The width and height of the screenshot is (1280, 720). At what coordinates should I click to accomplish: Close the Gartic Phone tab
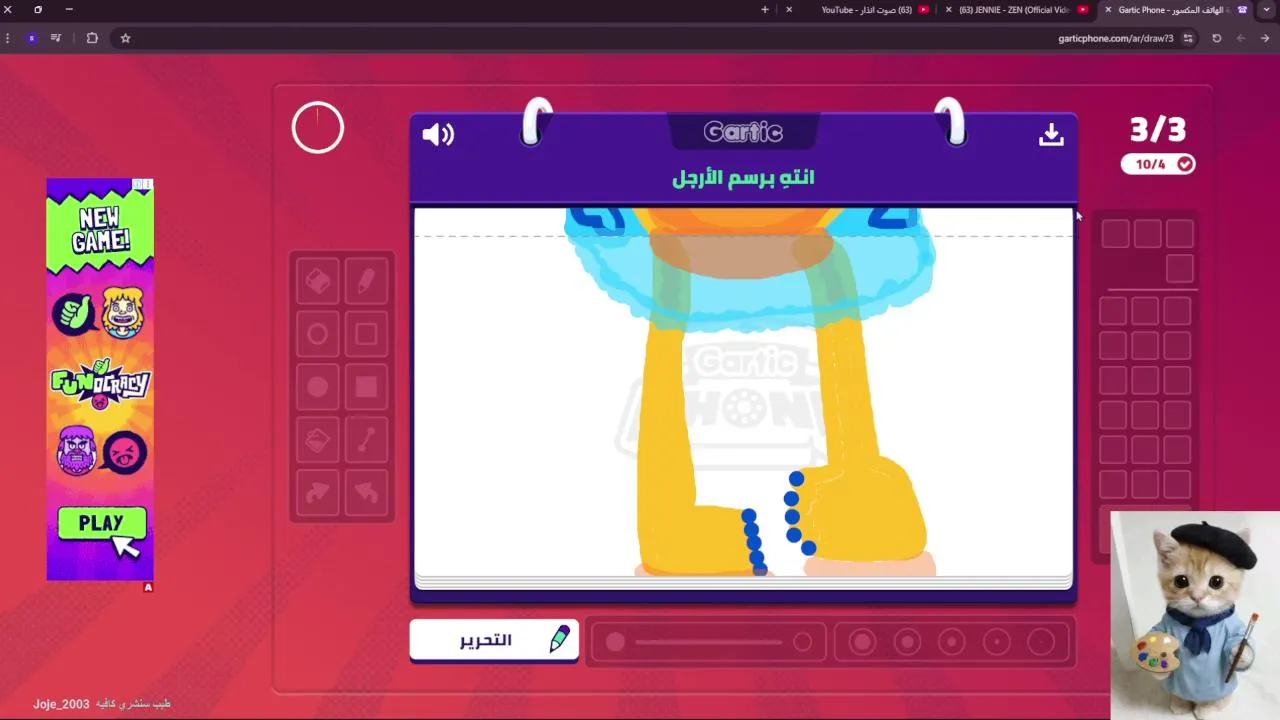tap(1108, 10)
